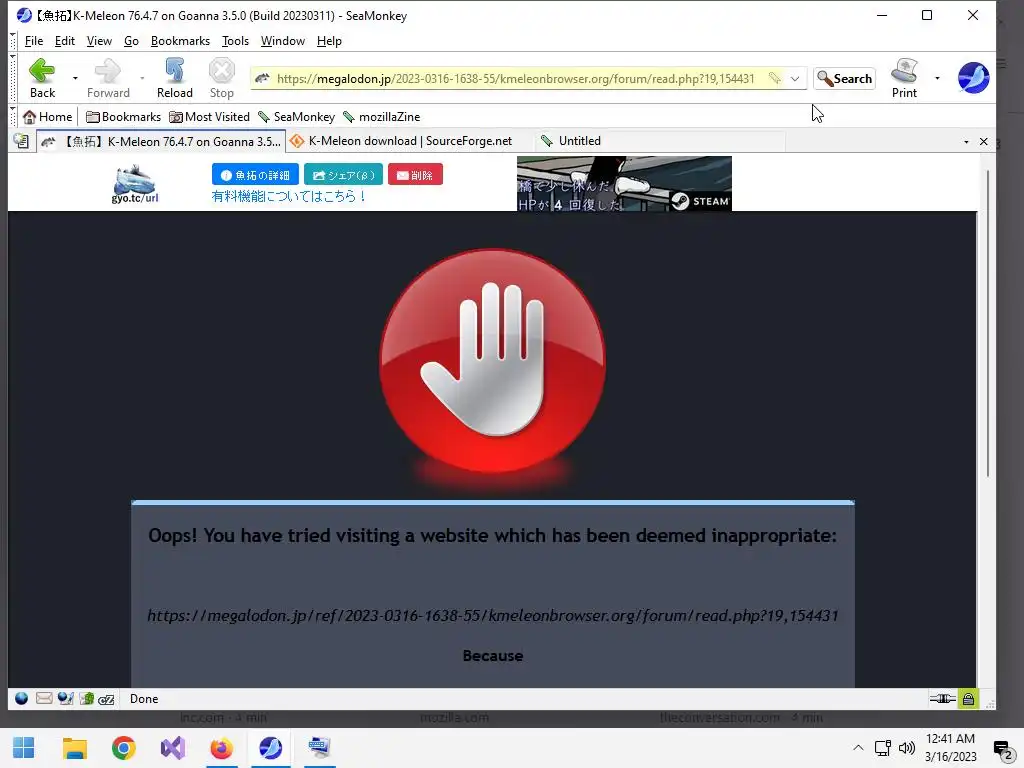Open the Window menu
Screen dimensions: 1024x768
pyautogui.click(x=283, y=41)
